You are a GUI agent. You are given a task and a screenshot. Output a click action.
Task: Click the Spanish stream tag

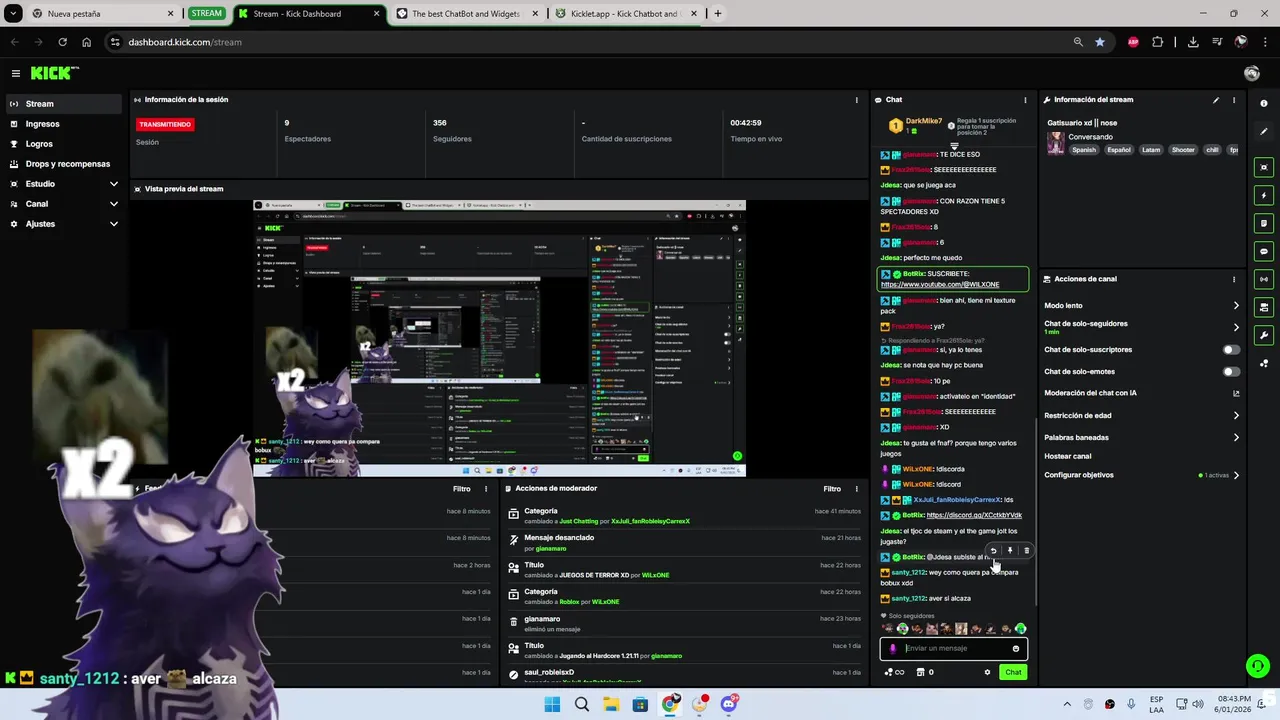pos(1084,150)
